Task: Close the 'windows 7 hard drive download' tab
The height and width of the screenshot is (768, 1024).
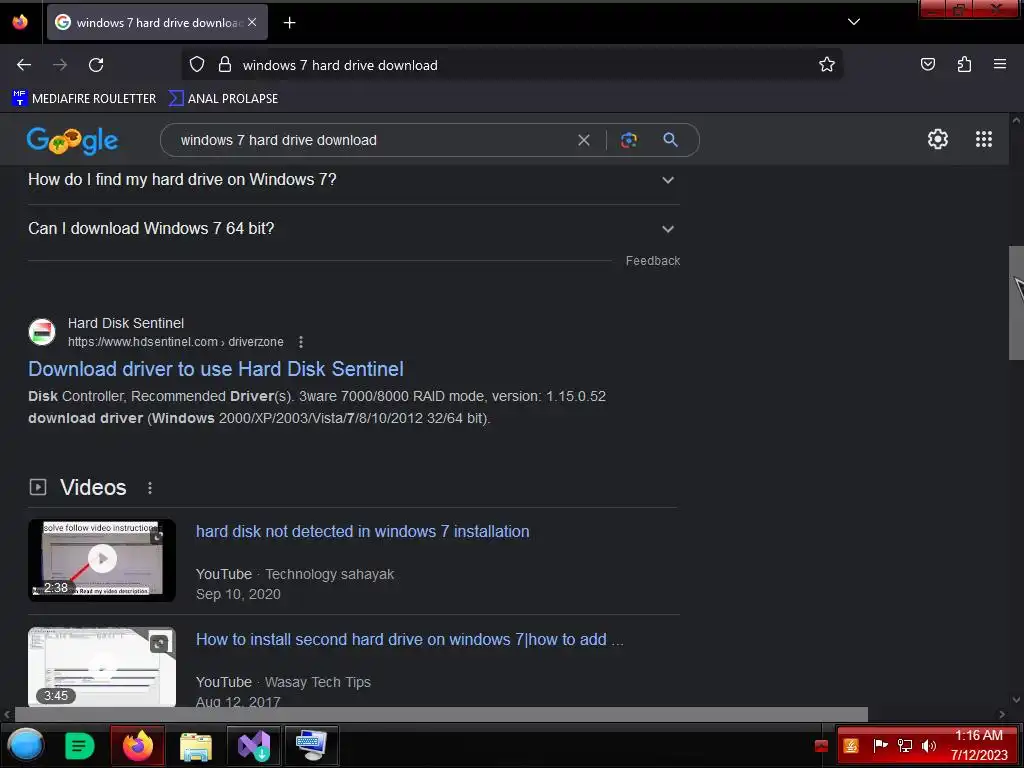Action: click(252, 22)
